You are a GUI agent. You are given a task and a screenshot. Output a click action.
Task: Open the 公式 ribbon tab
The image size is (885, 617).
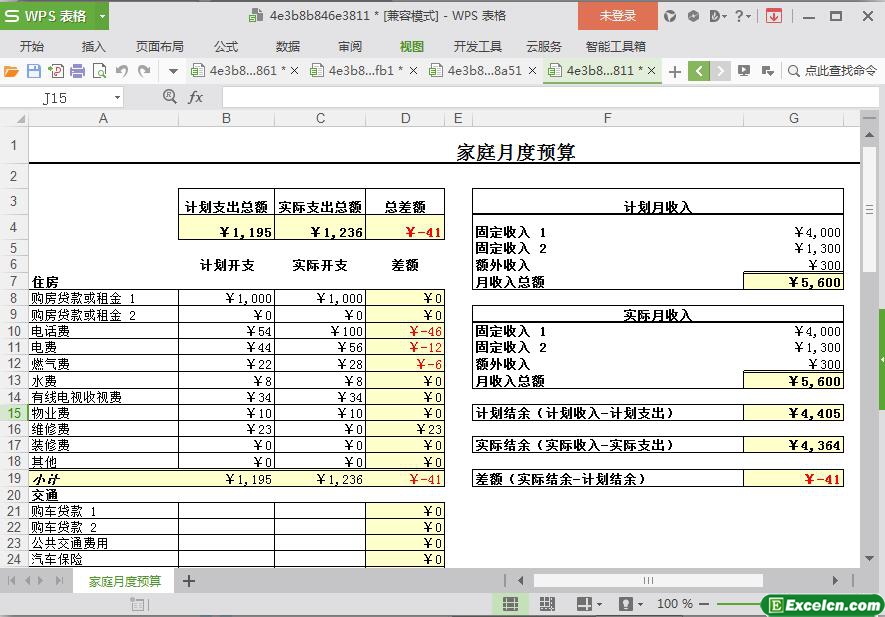click(226, 46)
